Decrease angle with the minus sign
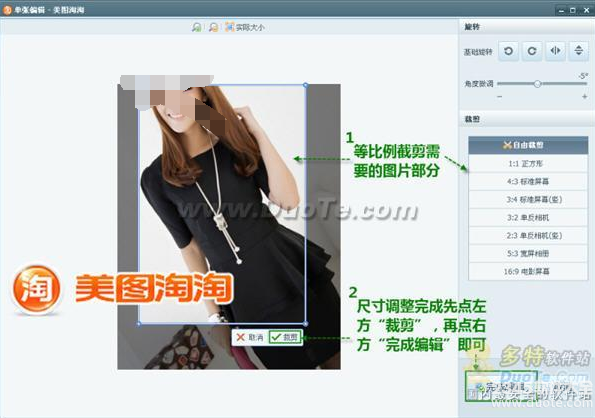 click(499, 97)
